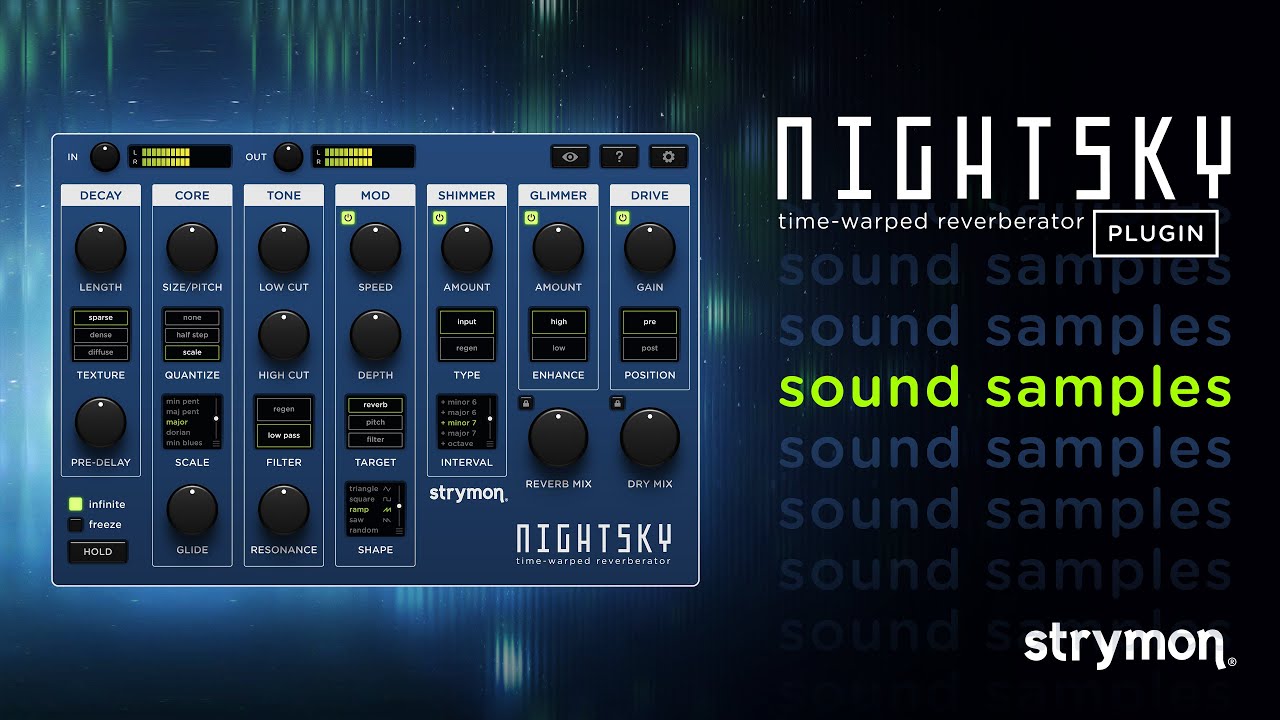Enable the freeze checkbox
The height and width of the screenshot is (720, 1280).
tap(75, 524)
